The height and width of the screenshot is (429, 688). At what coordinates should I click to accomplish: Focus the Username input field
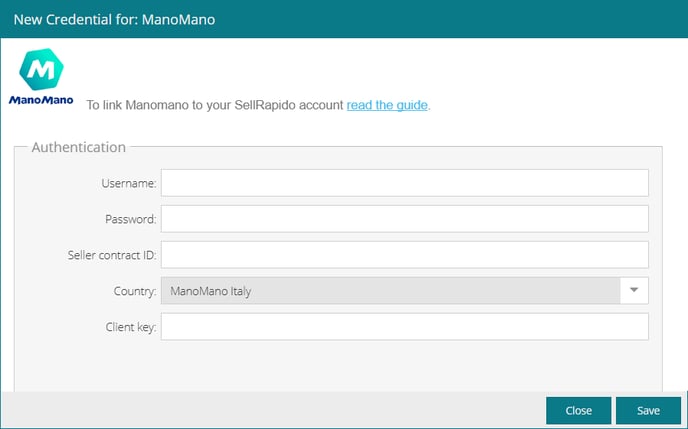point(405,183)
